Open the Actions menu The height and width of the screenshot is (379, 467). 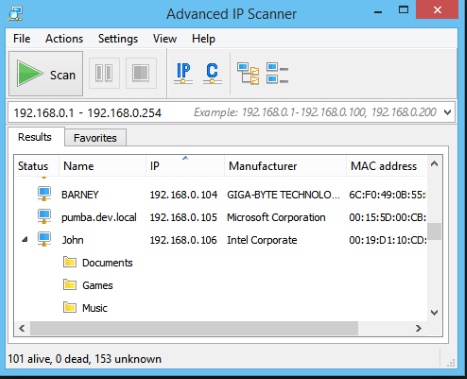[64, 39]
